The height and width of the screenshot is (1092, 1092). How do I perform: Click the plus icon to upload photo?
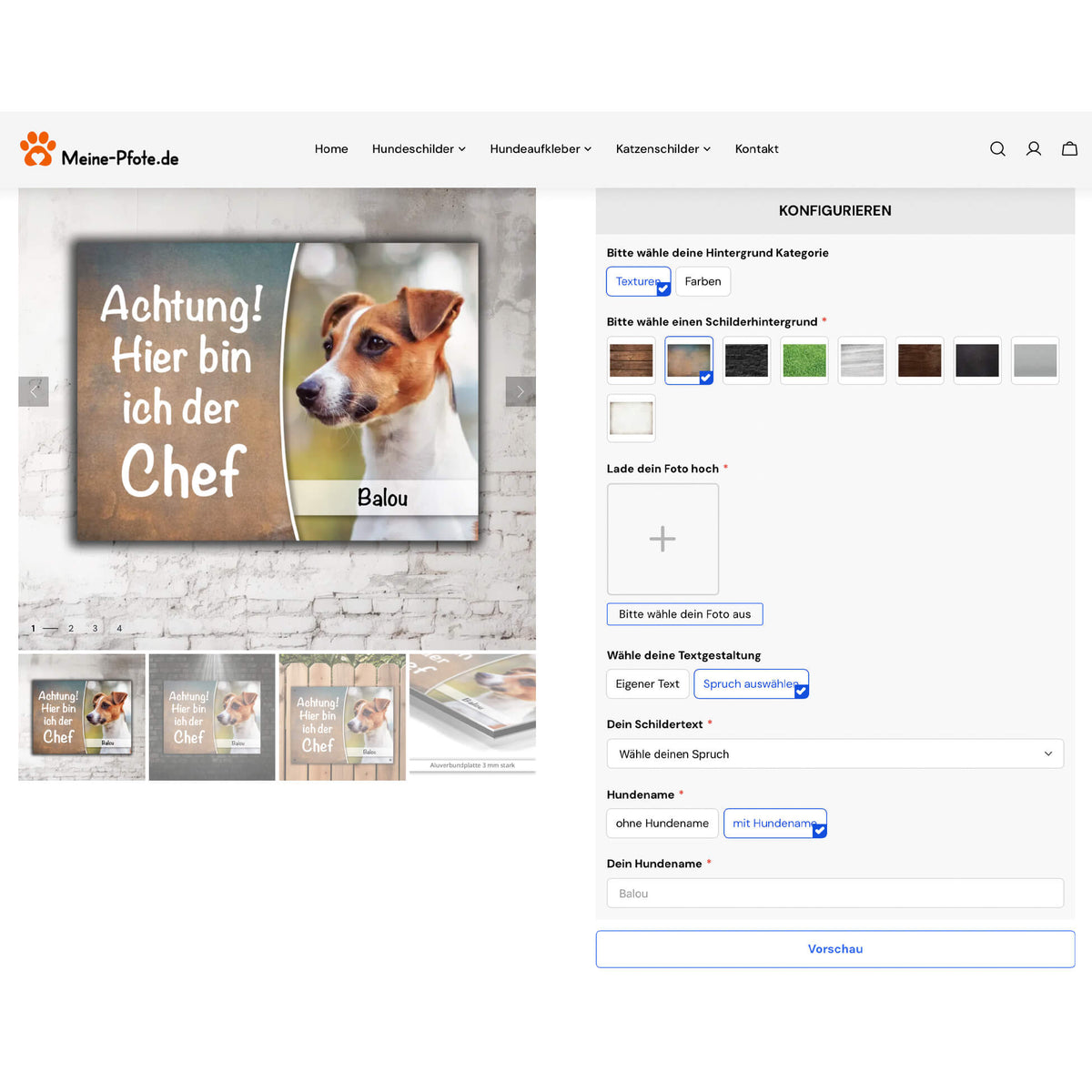662,539
